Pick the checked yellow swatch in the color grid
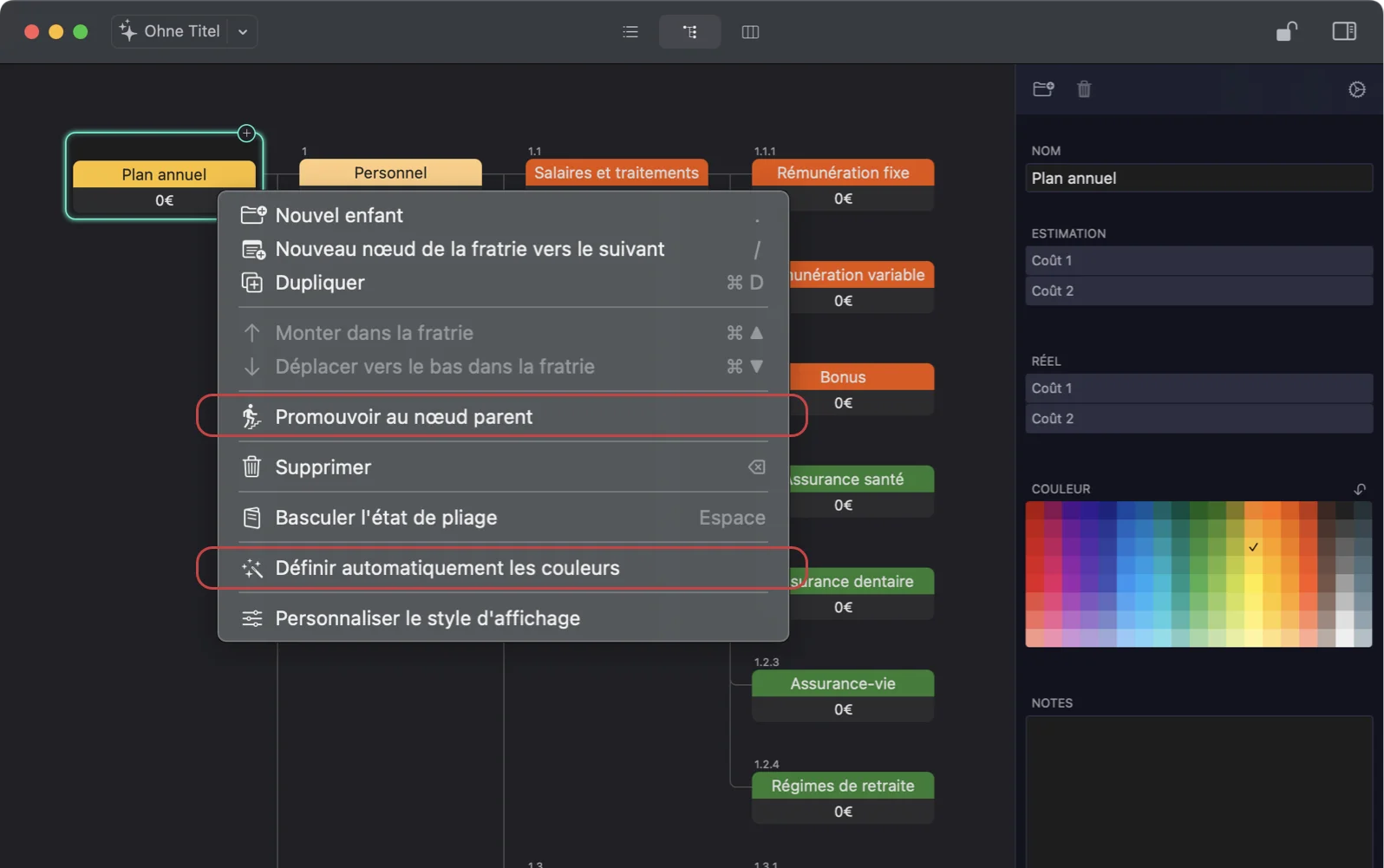This screenshot has height=868, width=1384. click(x=1253, y=547)
